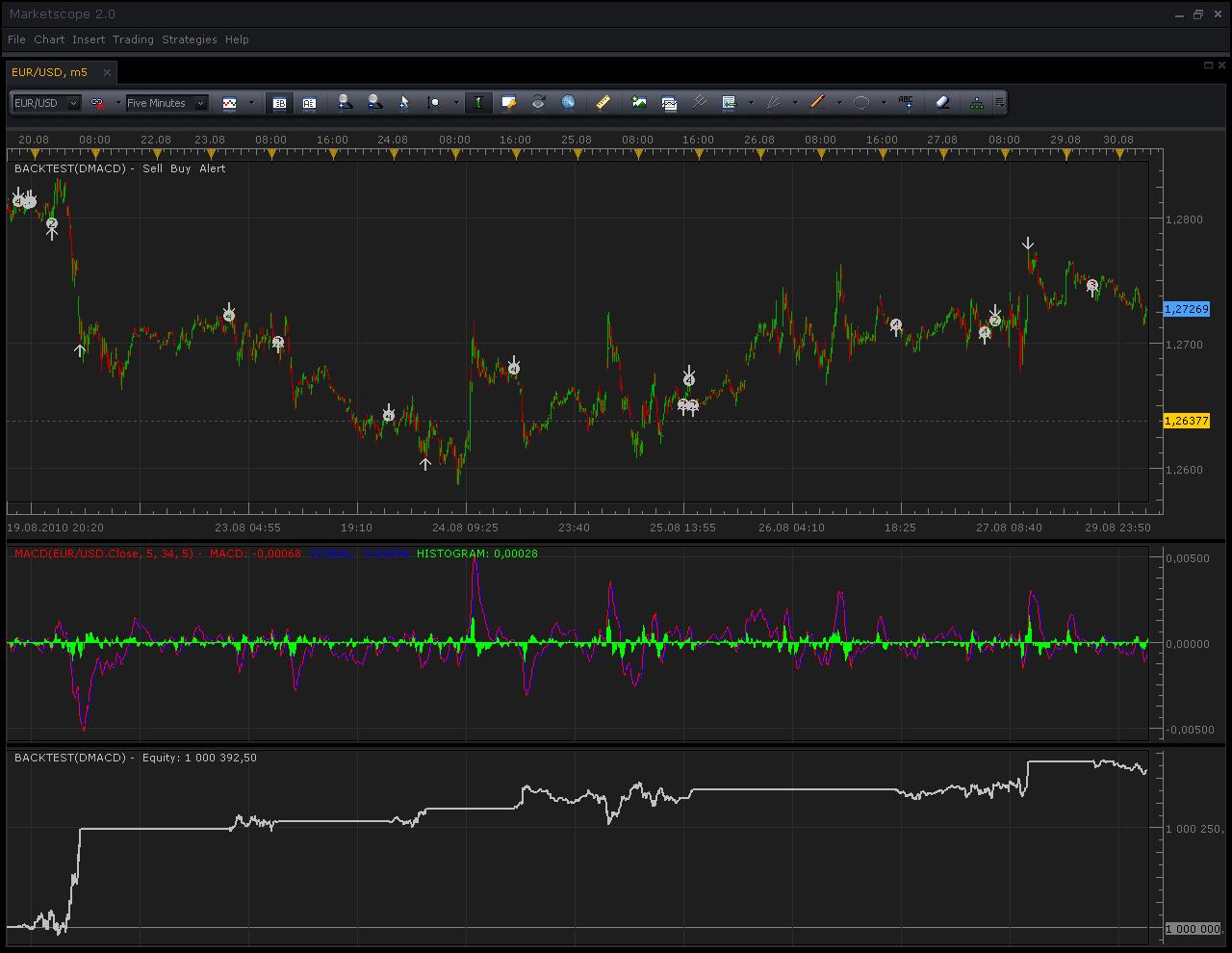This screenshot has width=1232, height=953.
Task: Toggle the green vertical autoscale button
Action: click(x=478, y=103)
